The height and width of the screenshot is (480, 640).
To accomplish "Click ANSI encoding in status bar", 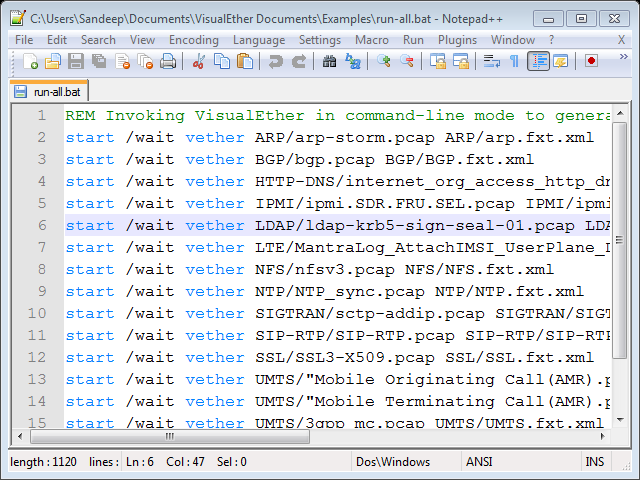I will tap(479, 462).
